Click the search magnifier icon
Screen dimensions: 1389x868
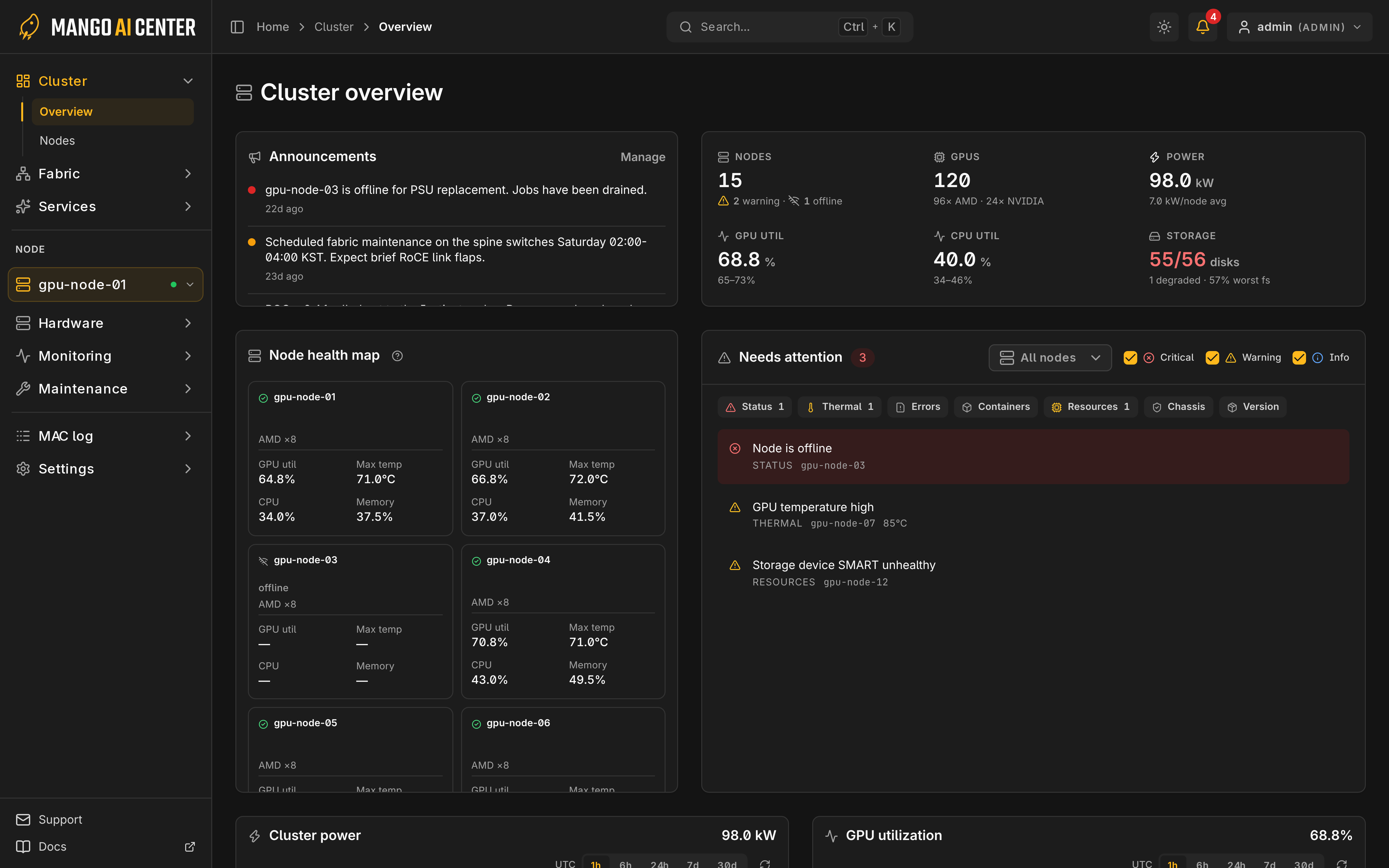click(x=685, y=27)
